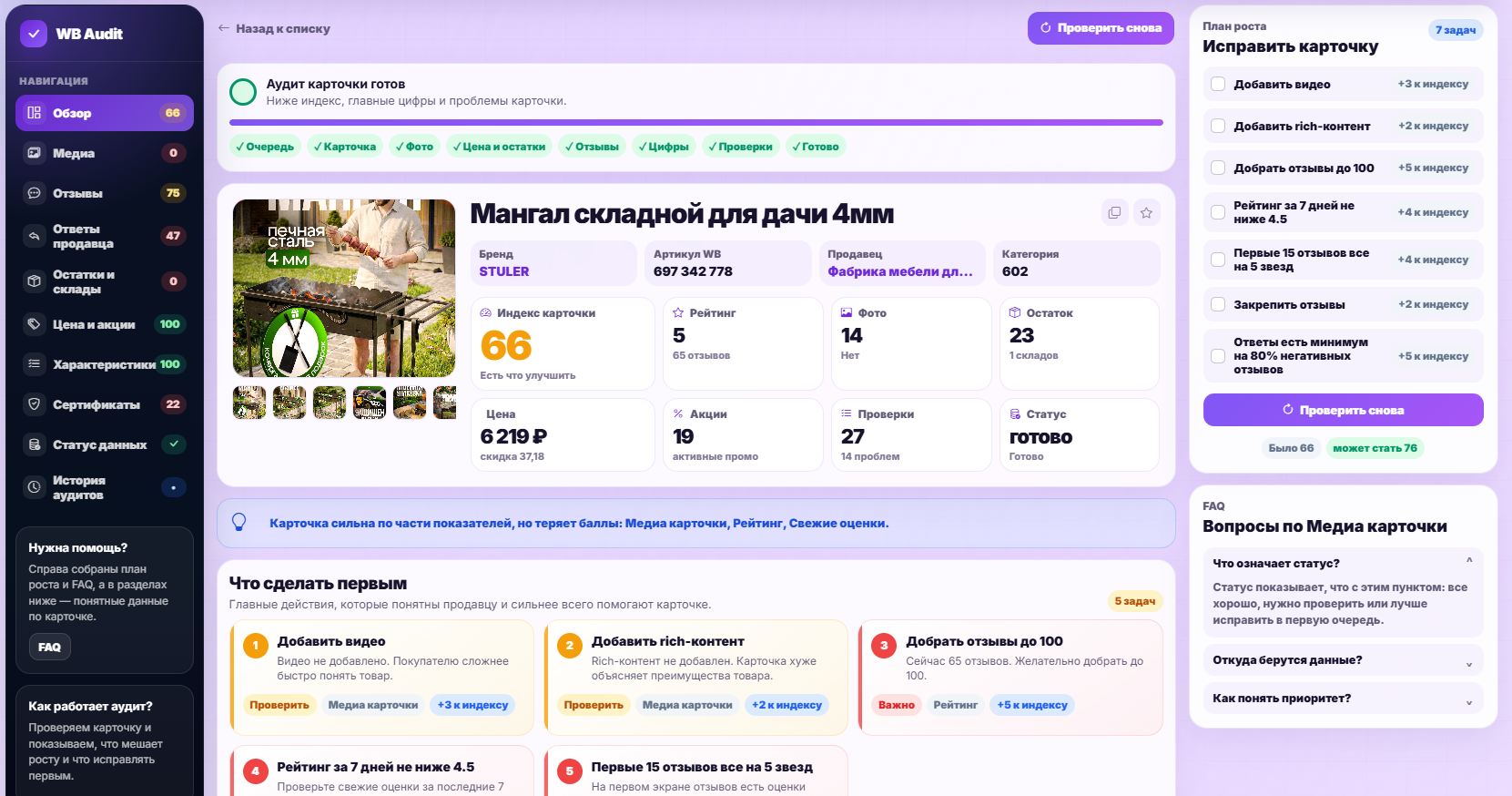Click the 7 задач badge
The height and width of the screenshot is (796, 1512).
pyautogui.click(x=1456, y=30)
